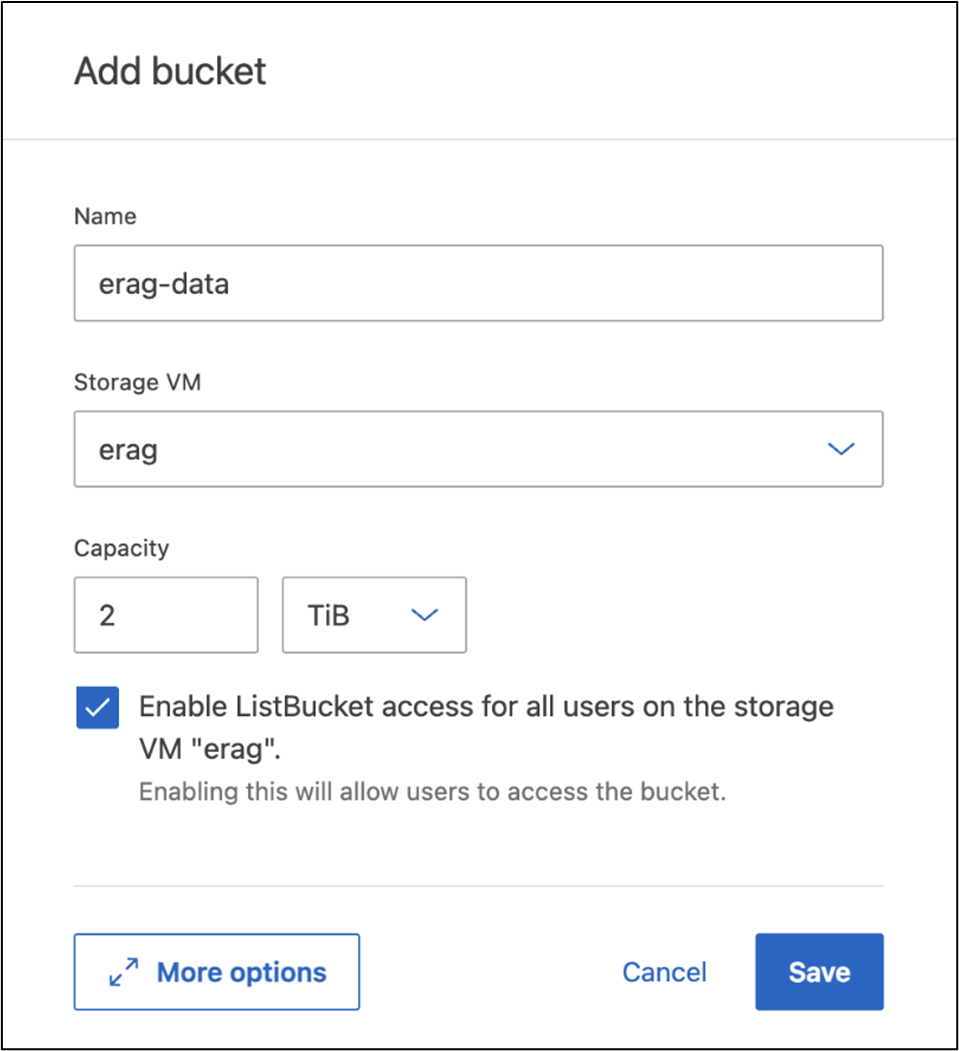Click the "Name" field label
Screen dimensions: 959x1051
(105, 216)
